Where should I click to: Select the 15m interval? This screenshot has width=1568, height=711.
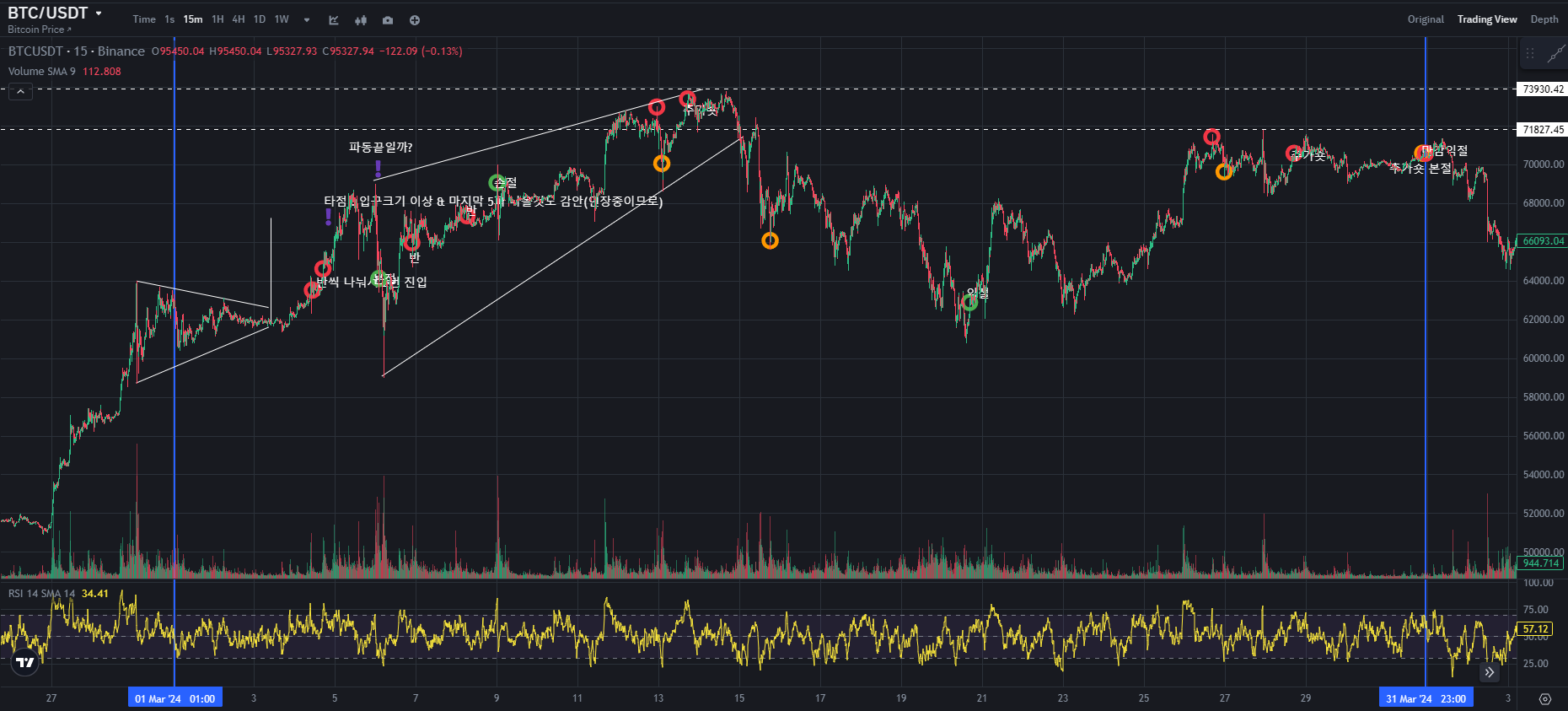point(193,19)
